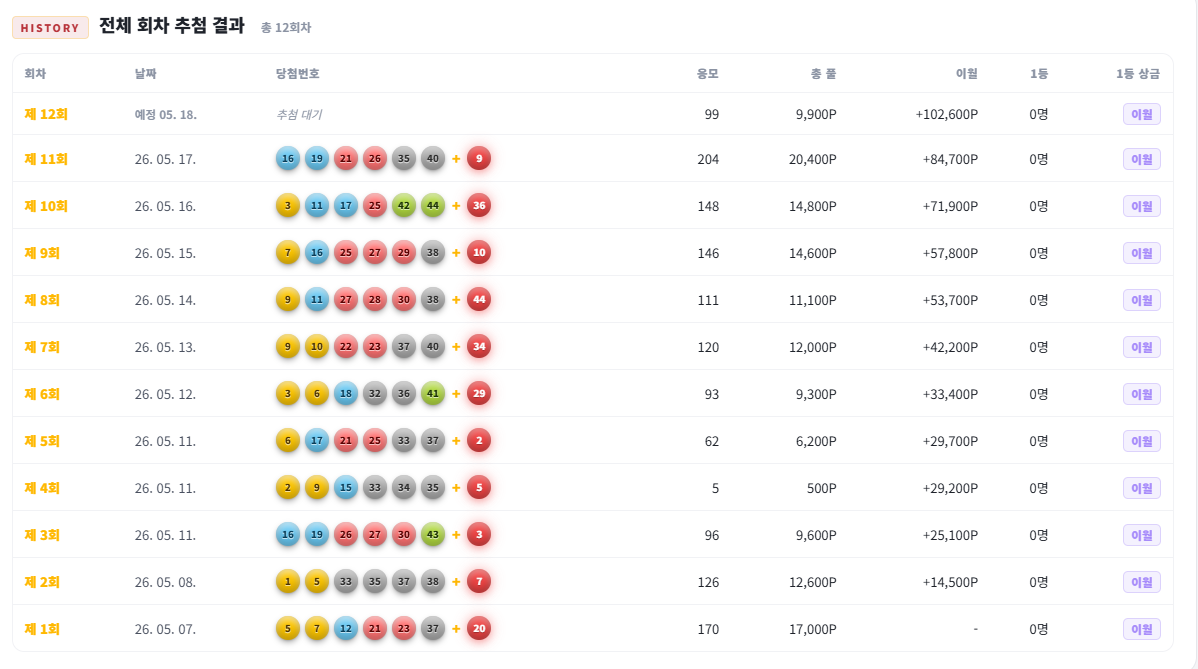Select the +14,500P carryover amount

point(950,582)
